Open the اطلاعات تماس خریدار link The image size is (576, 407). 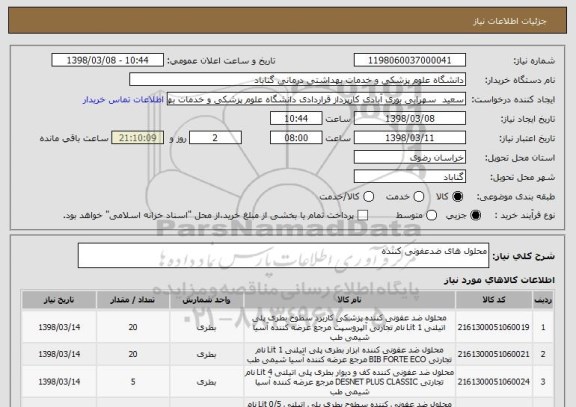[x=123, y=100]
